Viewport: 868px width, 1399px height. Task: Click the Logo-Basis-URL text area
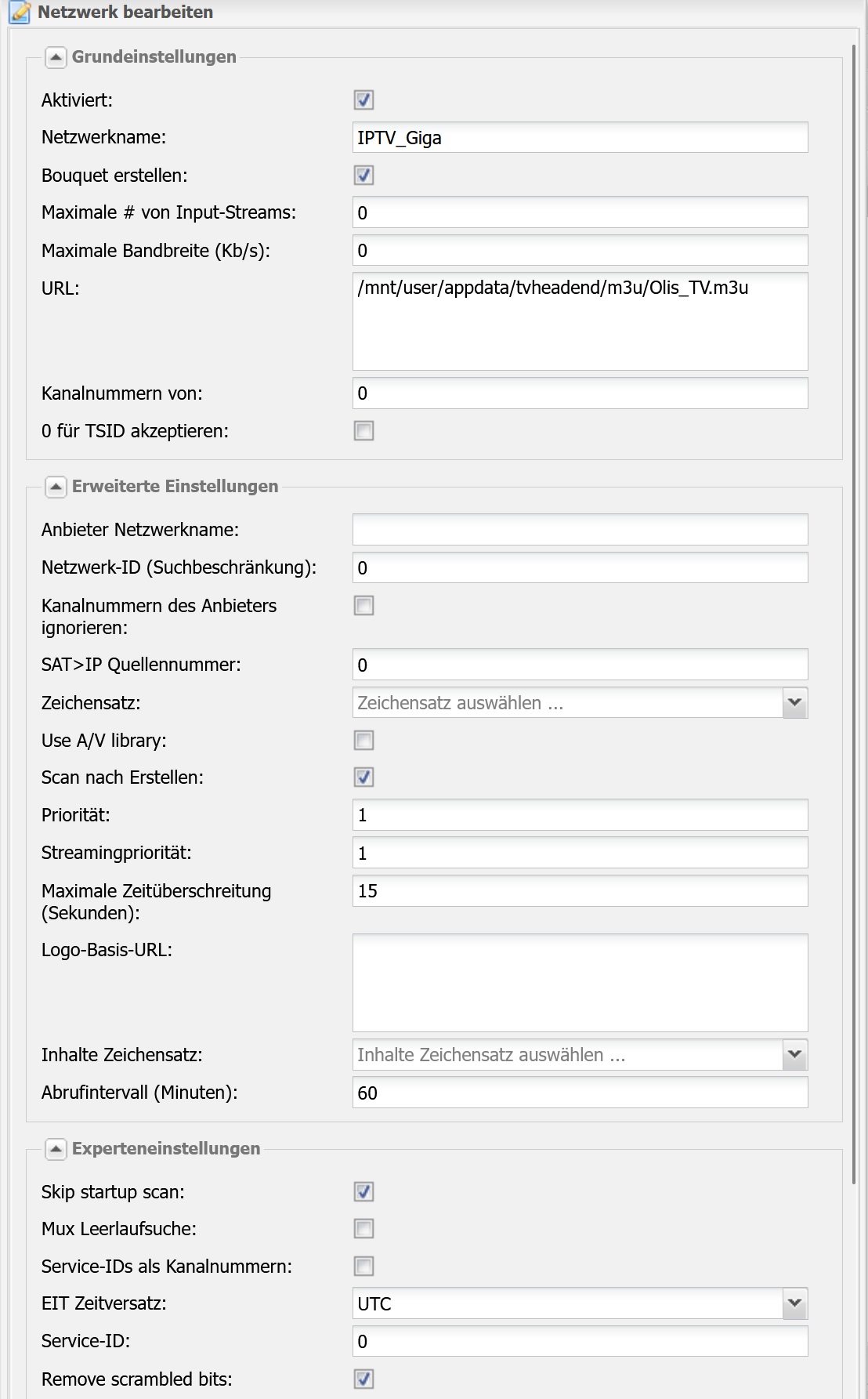coord(580,983)
